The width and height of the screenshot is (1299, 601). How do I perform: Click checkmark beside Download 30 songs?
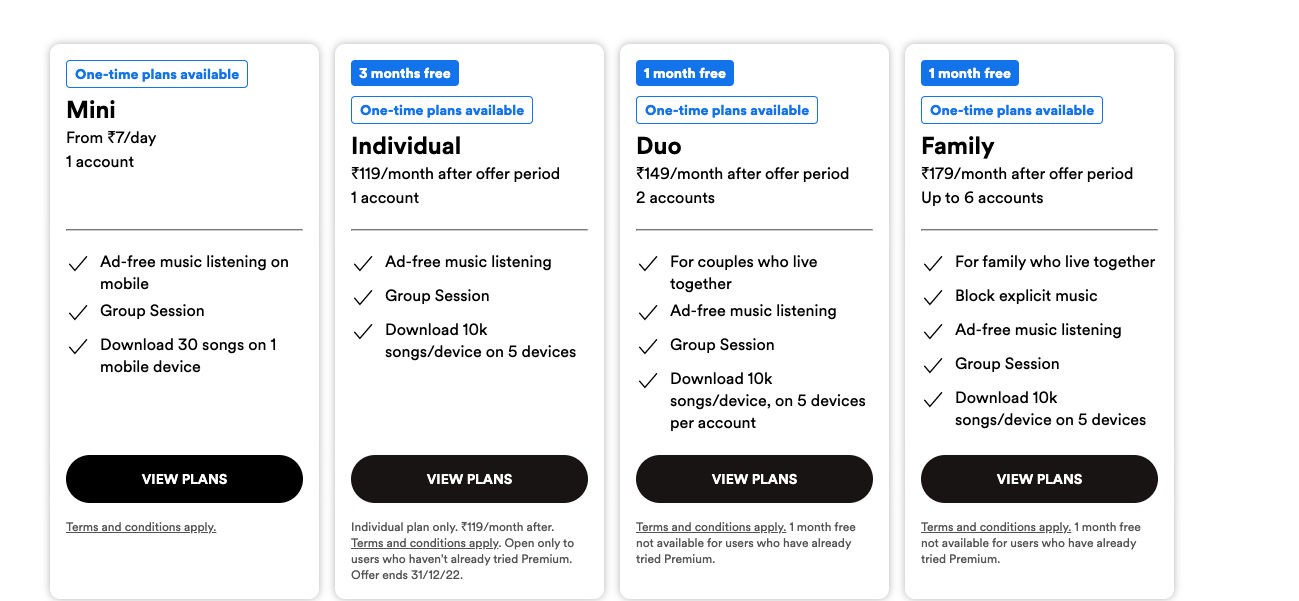[78, 347]
